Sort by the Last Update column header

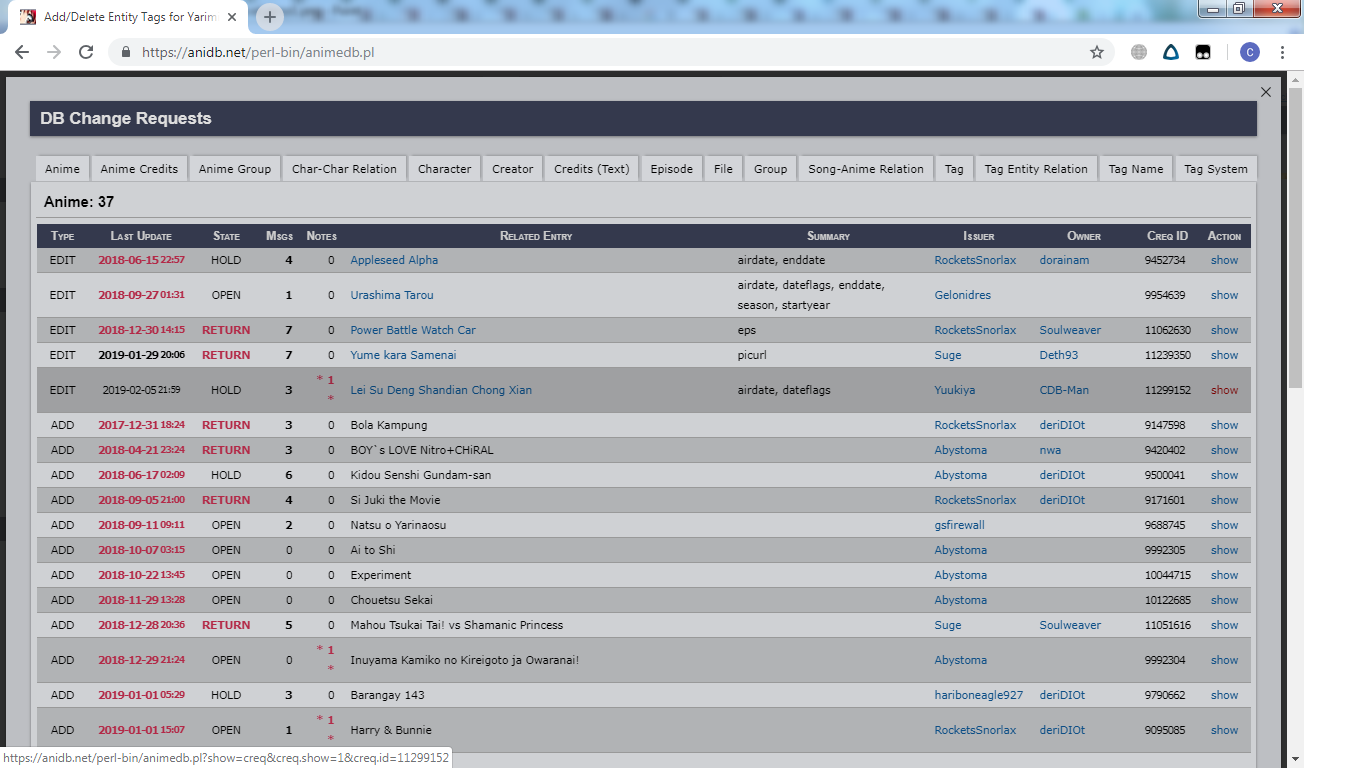click(x=141, y=236)
